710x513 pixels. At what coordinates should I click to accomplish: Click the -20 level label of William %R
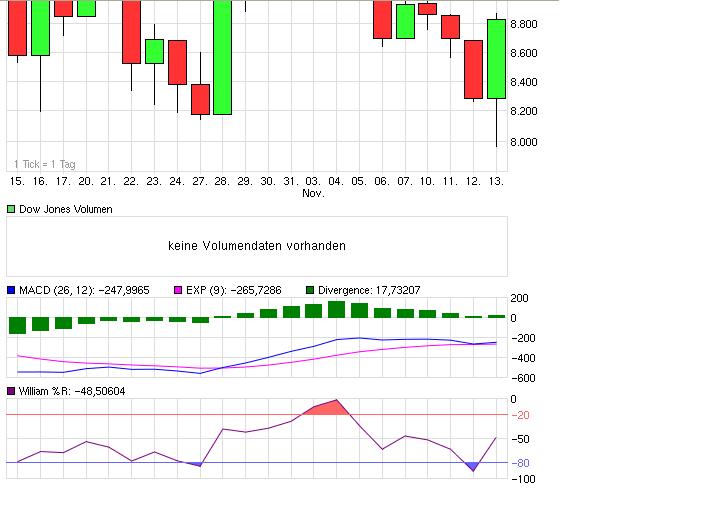click(520, 415)
